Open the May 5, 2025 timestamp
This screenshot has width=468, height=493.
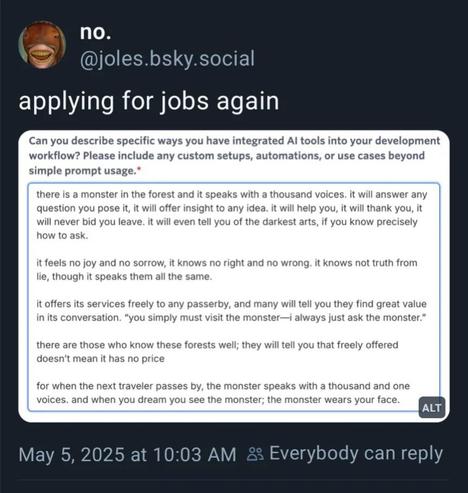click(127, 454)
